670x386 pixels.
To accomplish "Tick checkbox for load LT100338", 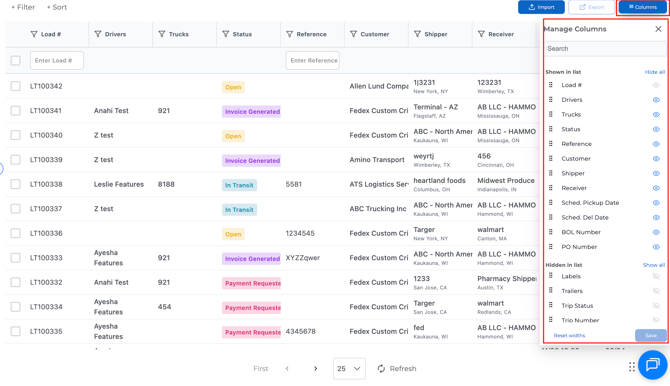I will tap(15, 184).
